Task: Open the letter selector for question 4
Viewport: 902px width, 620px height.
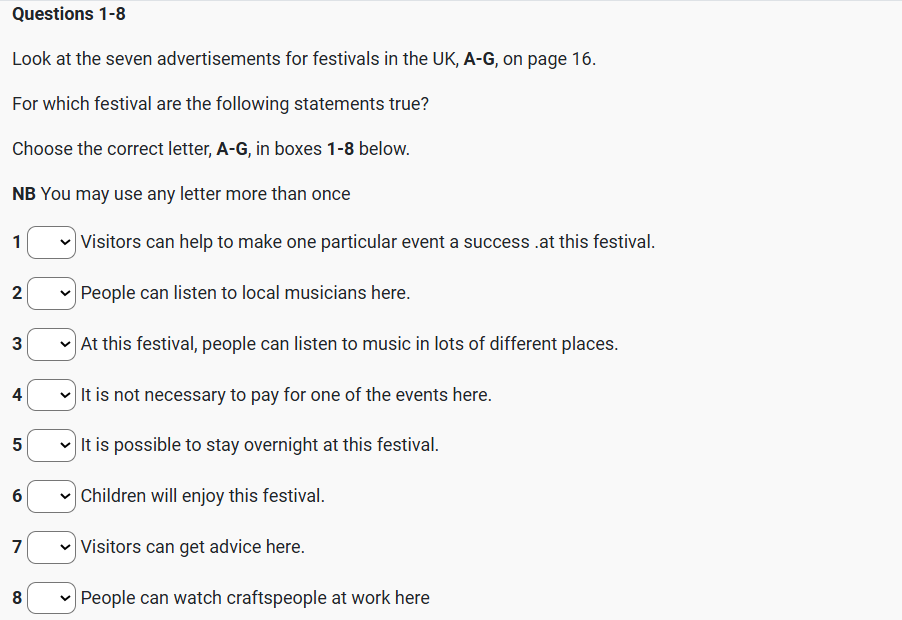Action: point(52,395)
